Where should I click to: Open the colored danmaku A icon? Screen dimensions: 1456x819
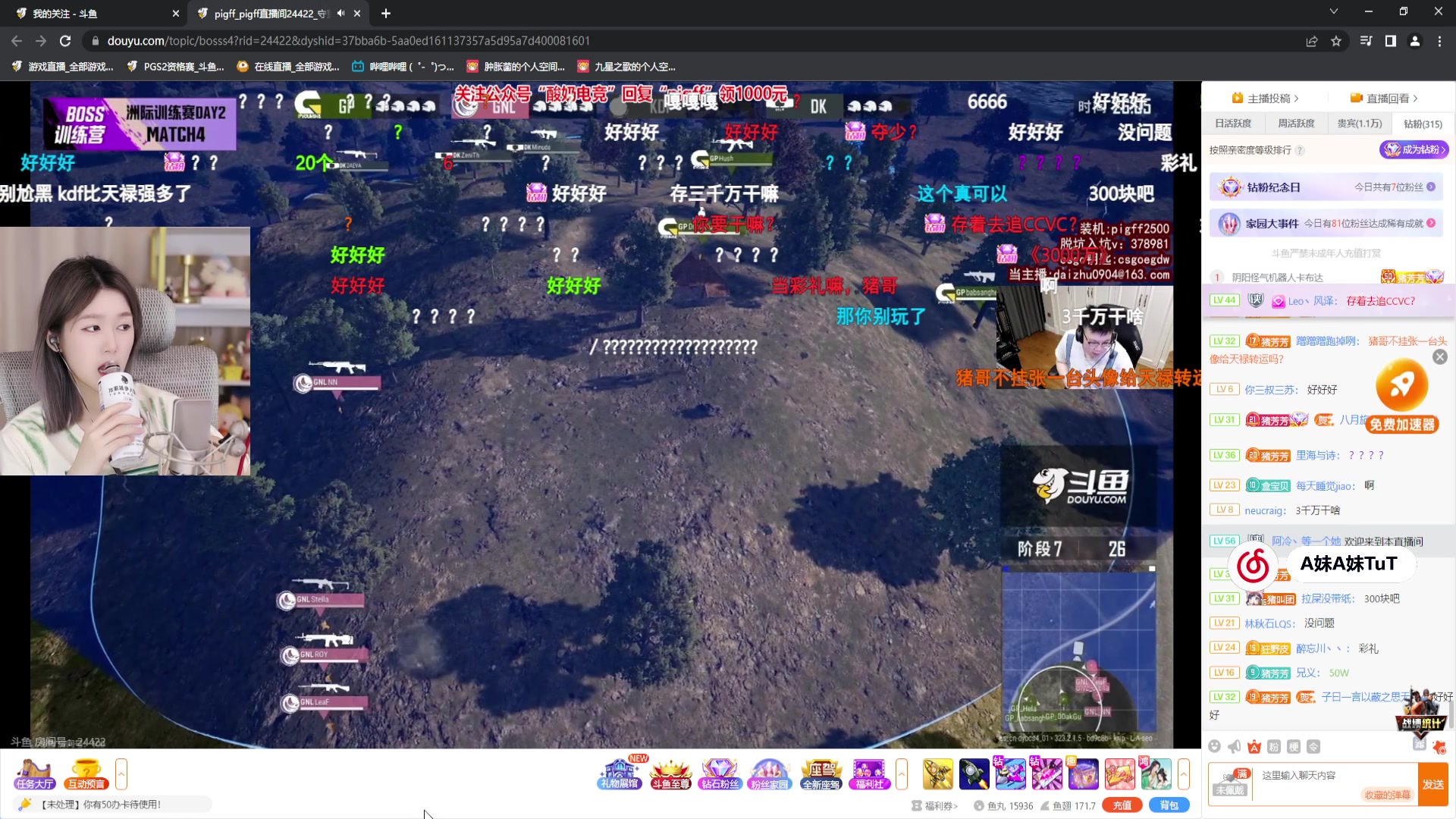pos(1254,747)
